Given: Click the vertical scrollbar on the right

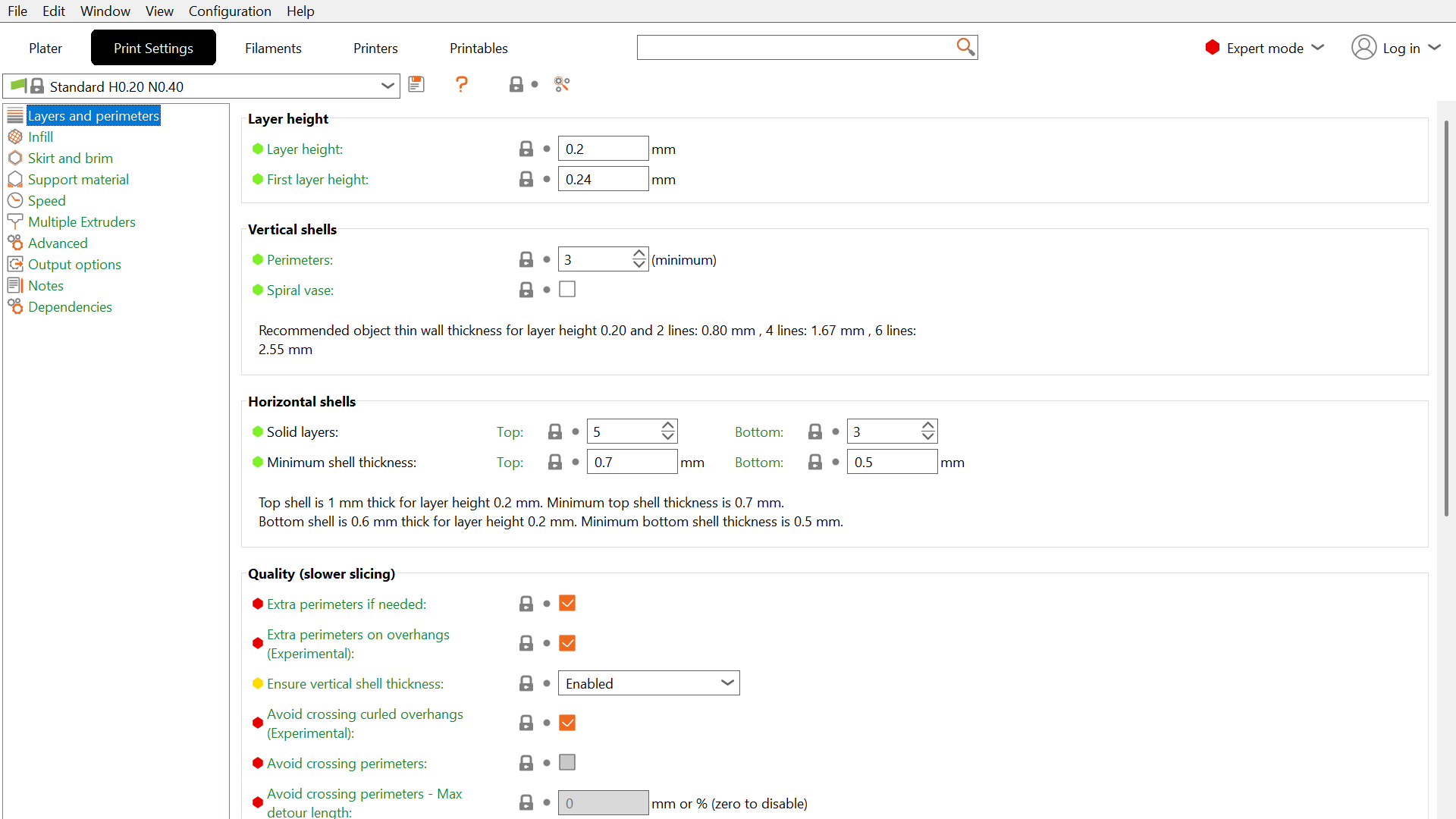Looking at the screenshot, I should pos(1446,318).
